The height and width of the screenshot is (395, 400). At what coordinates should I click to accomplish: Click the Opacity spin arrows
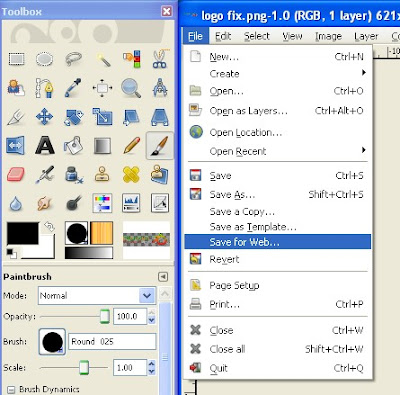pos(151,316)
